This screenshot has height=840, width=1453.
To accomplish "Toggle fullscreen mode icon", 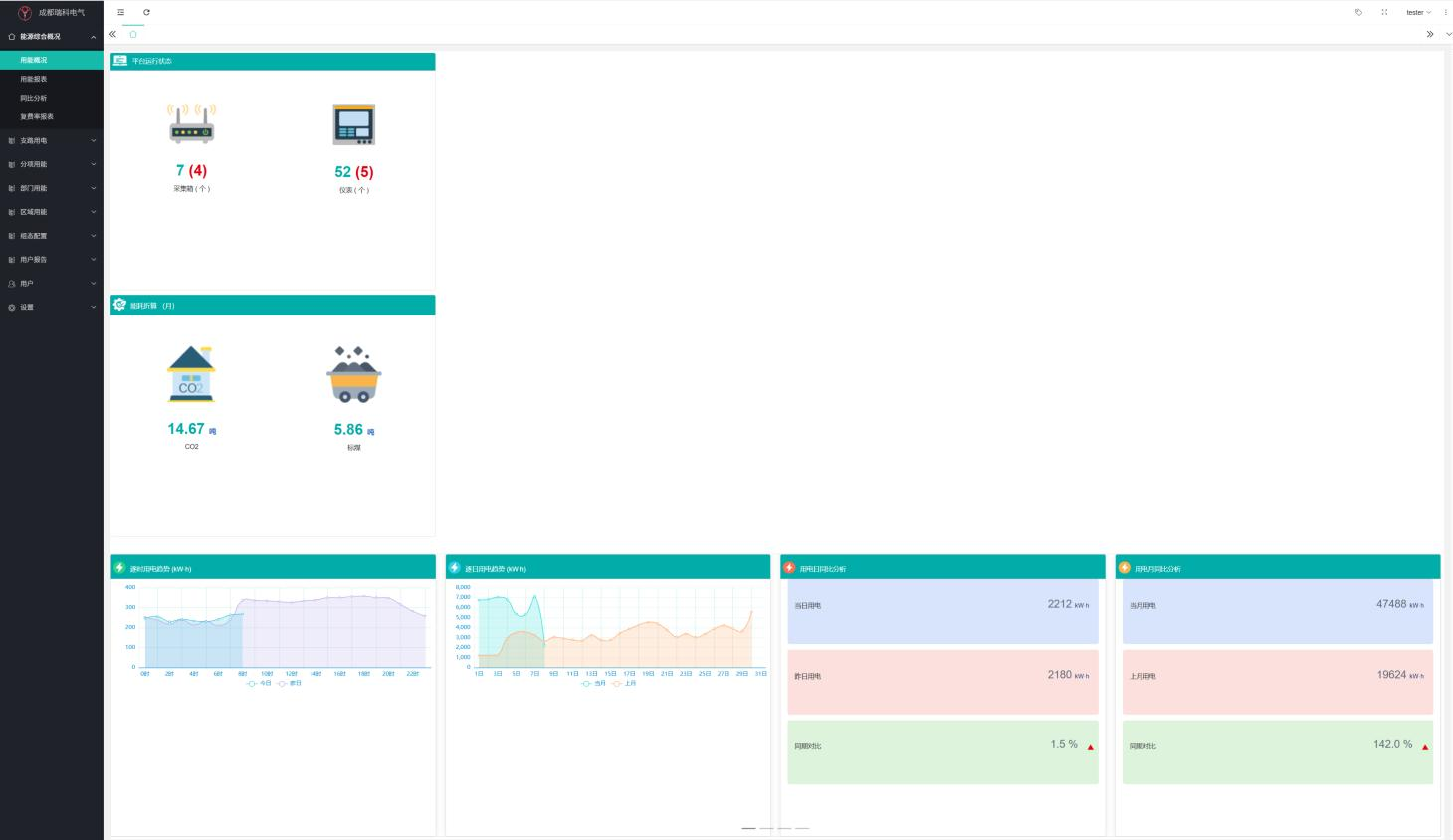I will 1384,12.
